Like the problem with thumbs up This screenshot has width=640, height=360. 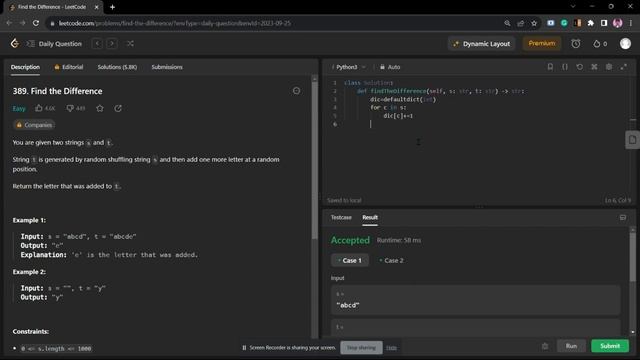(45, 108)
